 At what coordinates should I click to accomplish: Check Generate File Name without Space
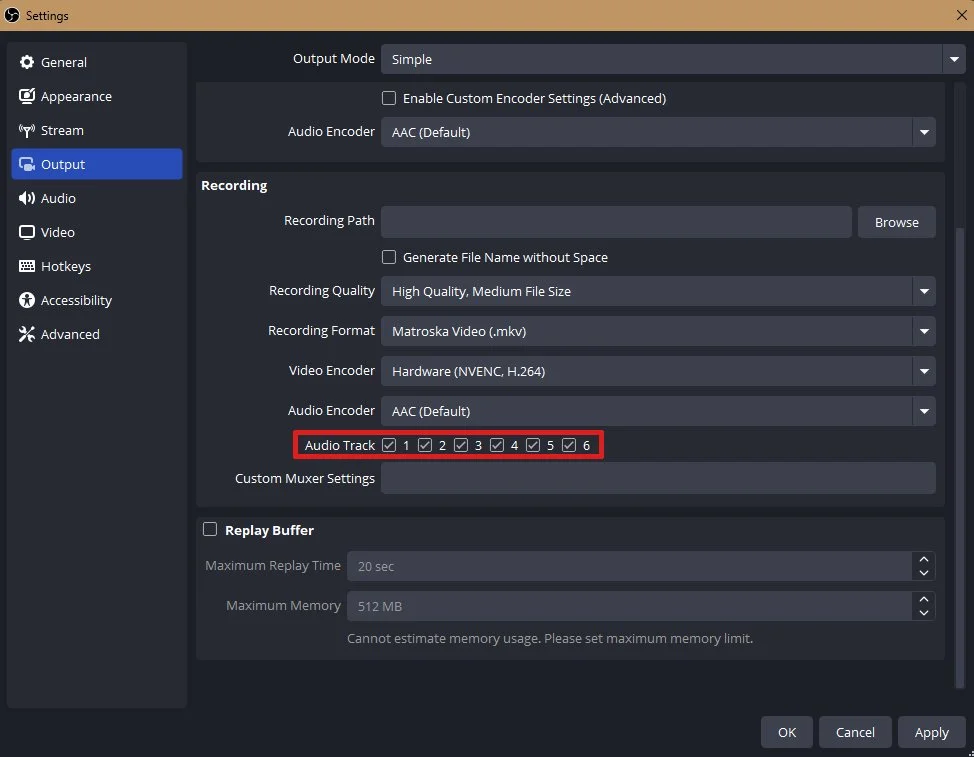point(389,257)
